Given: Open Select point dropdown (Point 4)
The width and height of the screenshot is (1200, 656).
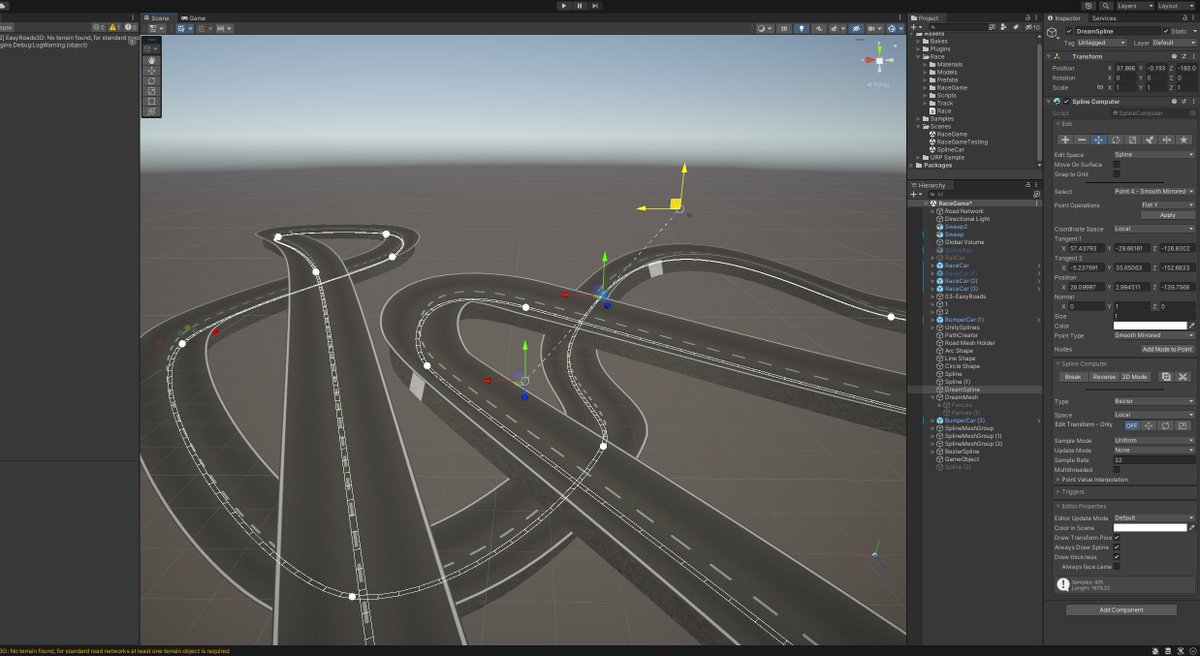Looking at the screenshot, I should (1154, 191).
